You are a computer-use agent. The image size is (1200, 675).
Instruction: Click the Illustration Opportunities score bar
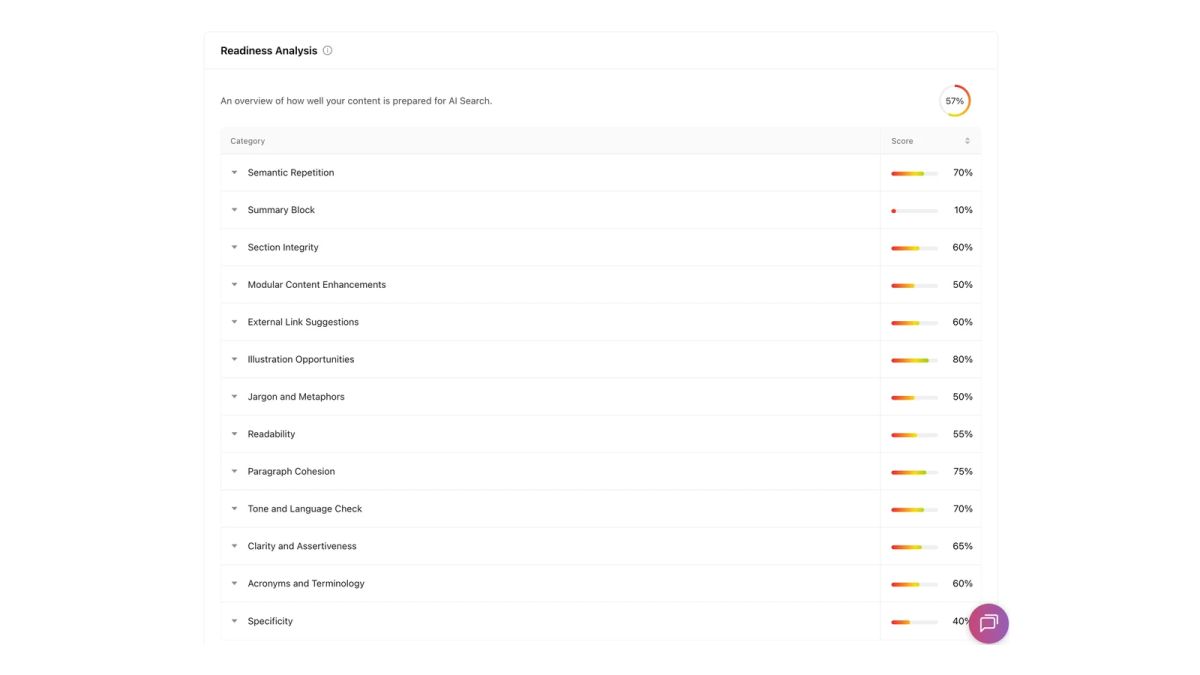(x=914, y=359)
